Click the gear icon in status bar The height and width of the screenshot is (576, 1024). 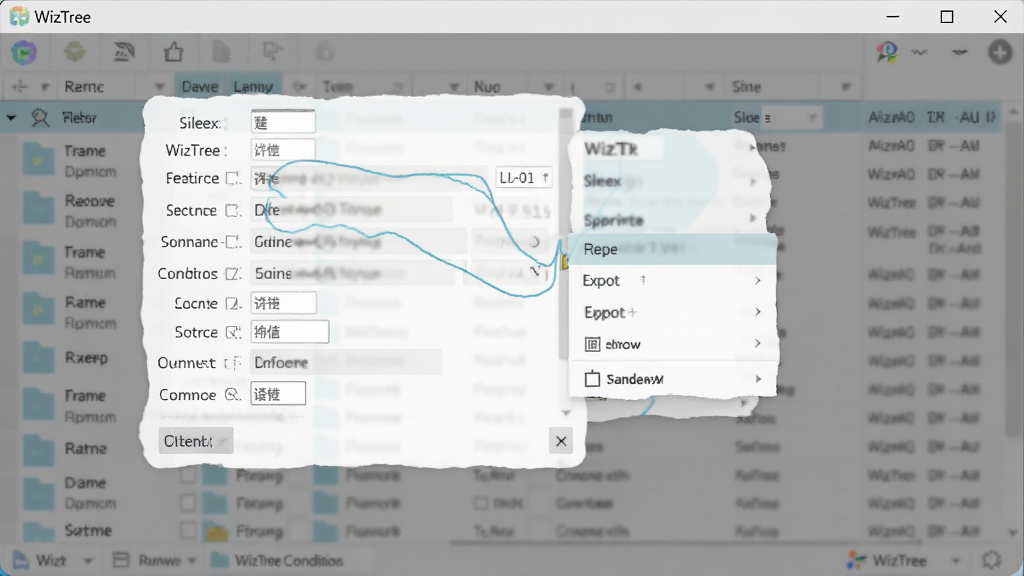coord(991,560)
